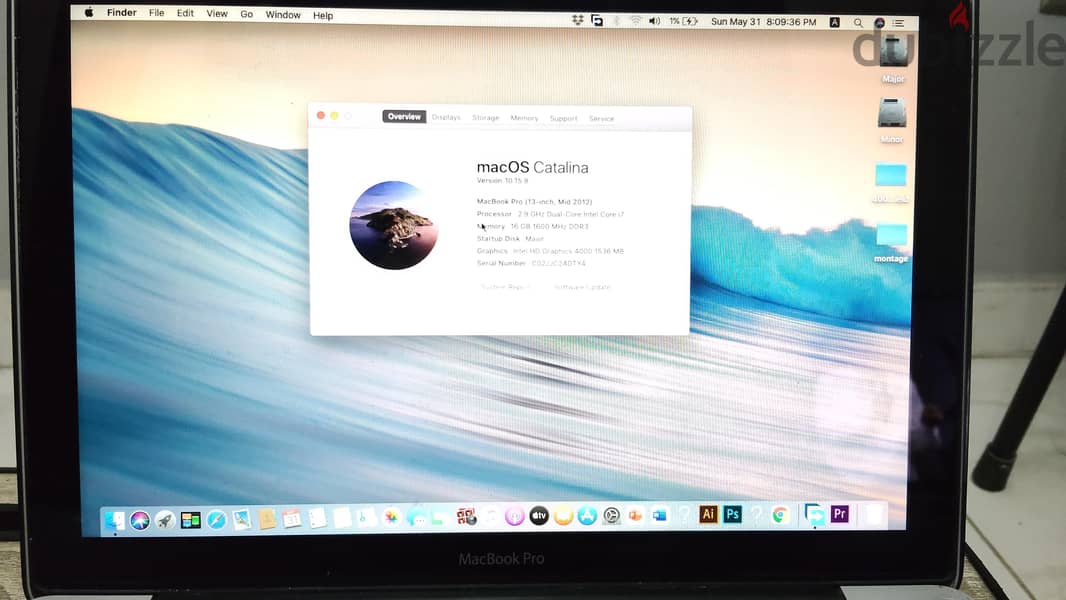Switch to the Displays tab
The height and width of the screenshot is (600, 1066).
[x=446, y=117]
